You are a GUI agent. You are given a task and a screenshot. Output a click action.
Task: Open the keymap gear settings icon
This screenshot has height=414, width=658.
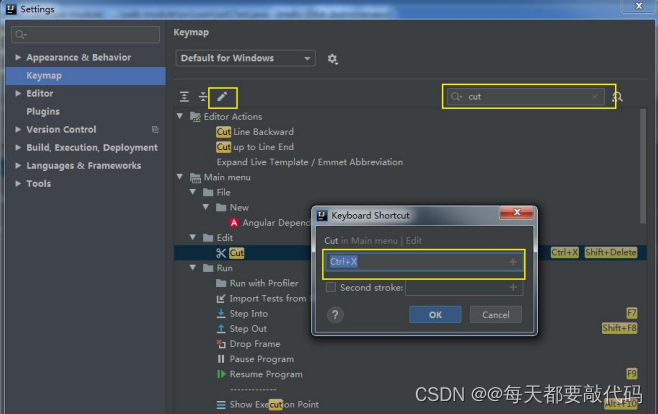[x=332, y=58]
